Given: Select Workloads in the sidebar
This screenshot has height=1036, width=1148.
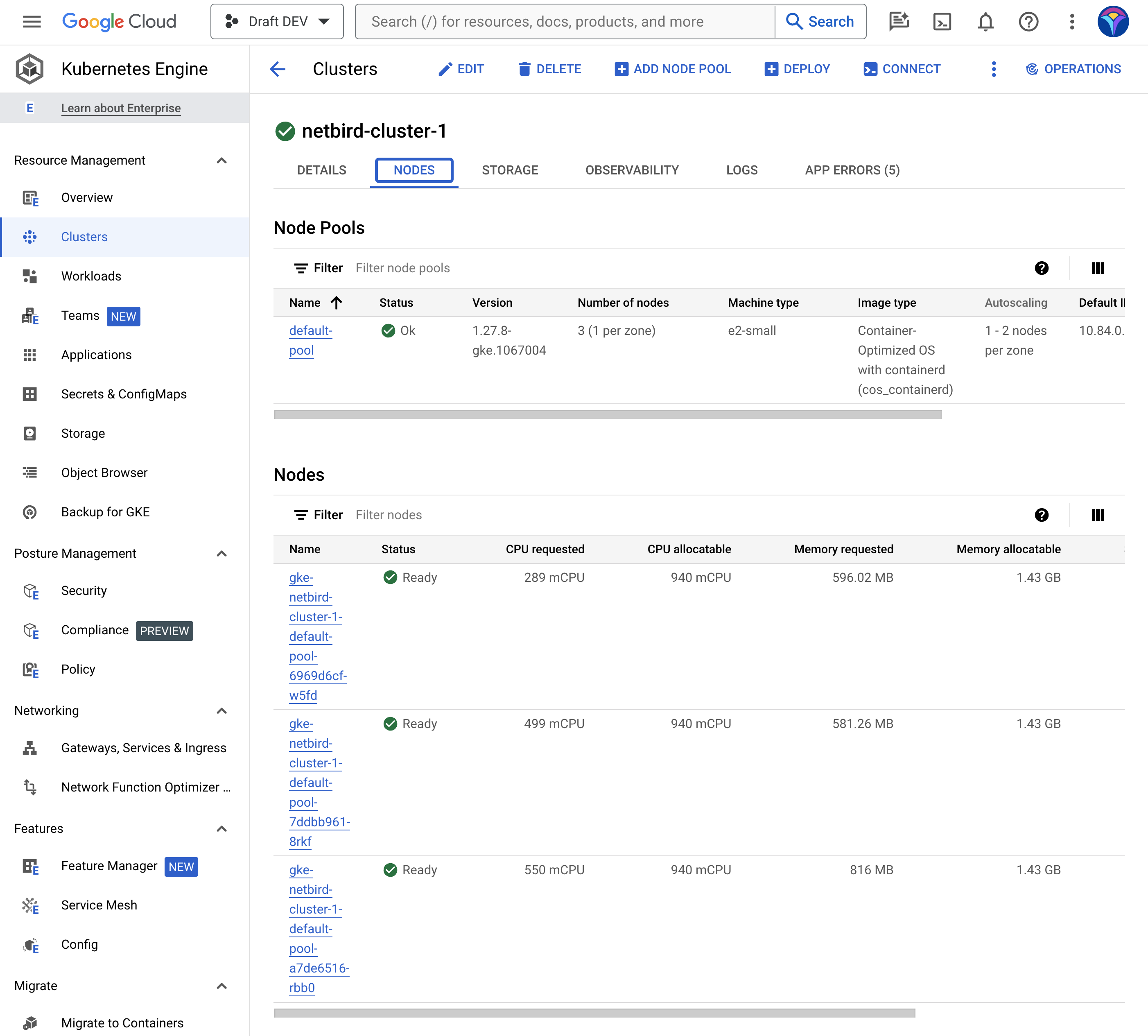Looking at the screenshot, I should coord(92,276).
